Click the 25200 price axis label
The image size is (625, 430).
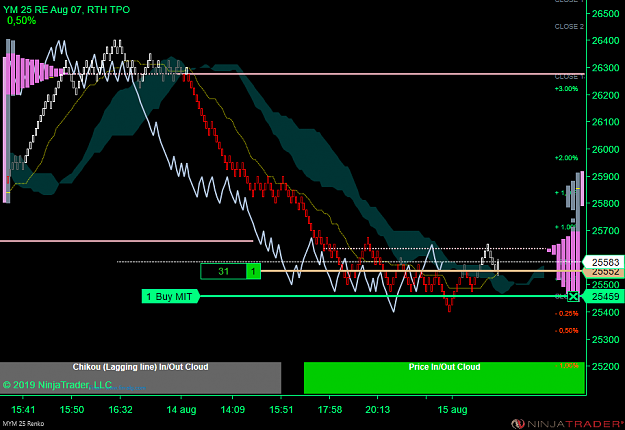pos(605,367)
